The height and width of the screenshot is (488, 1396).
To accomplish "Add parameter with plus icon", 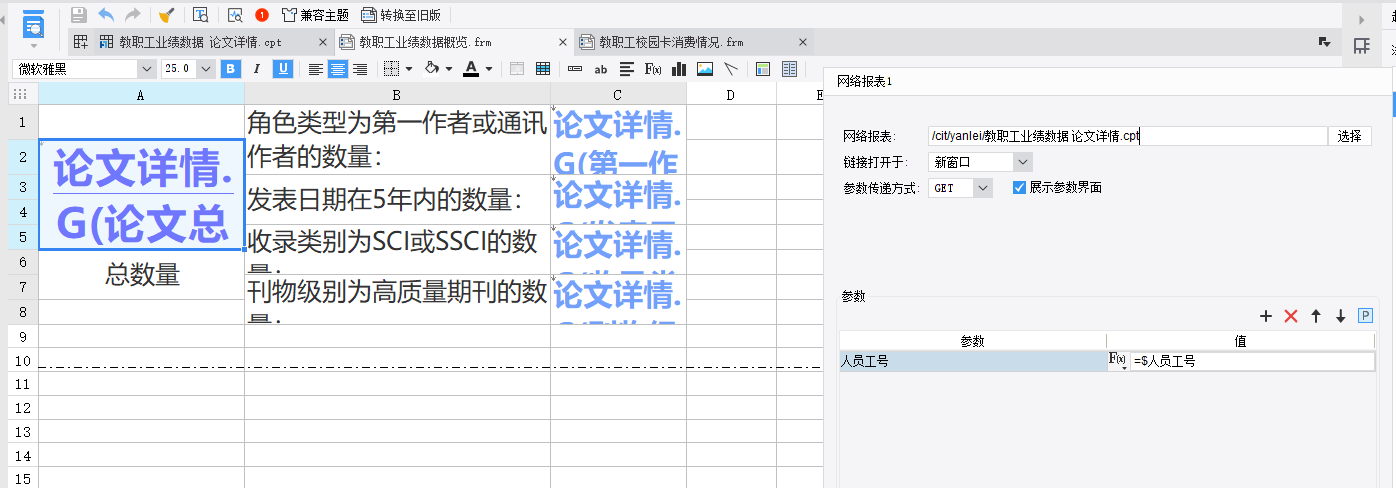I will 1266,316.
